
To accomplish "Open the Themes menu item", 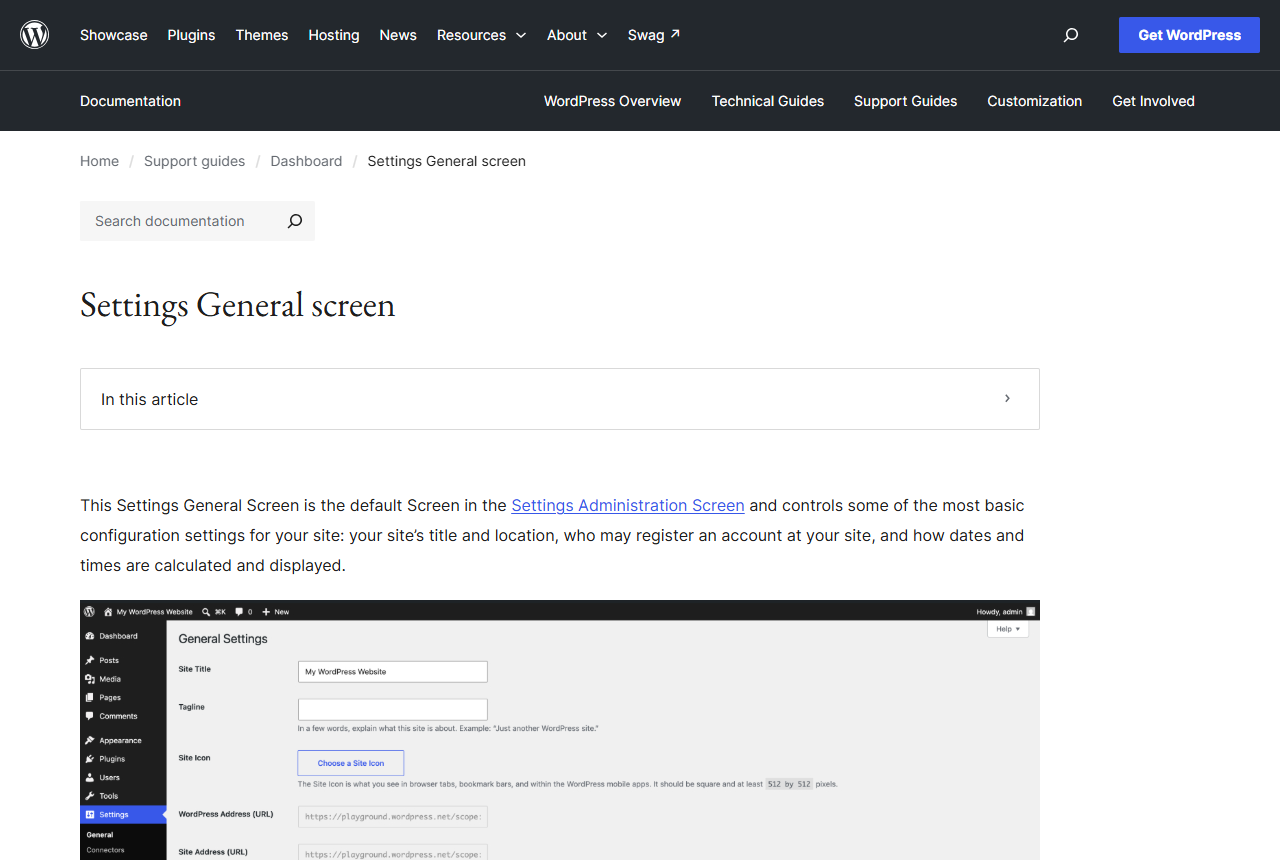I will coord(262,35).
